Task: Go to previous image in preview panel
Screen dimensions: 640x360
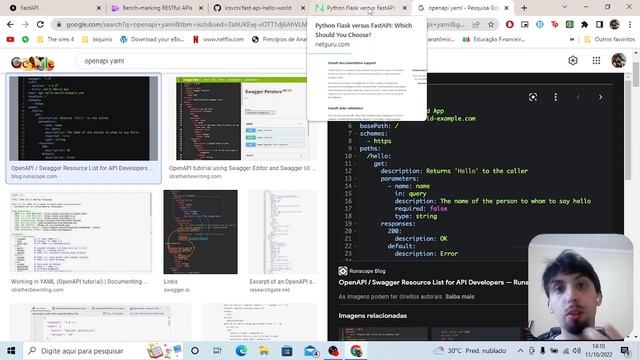Action: 578,97
